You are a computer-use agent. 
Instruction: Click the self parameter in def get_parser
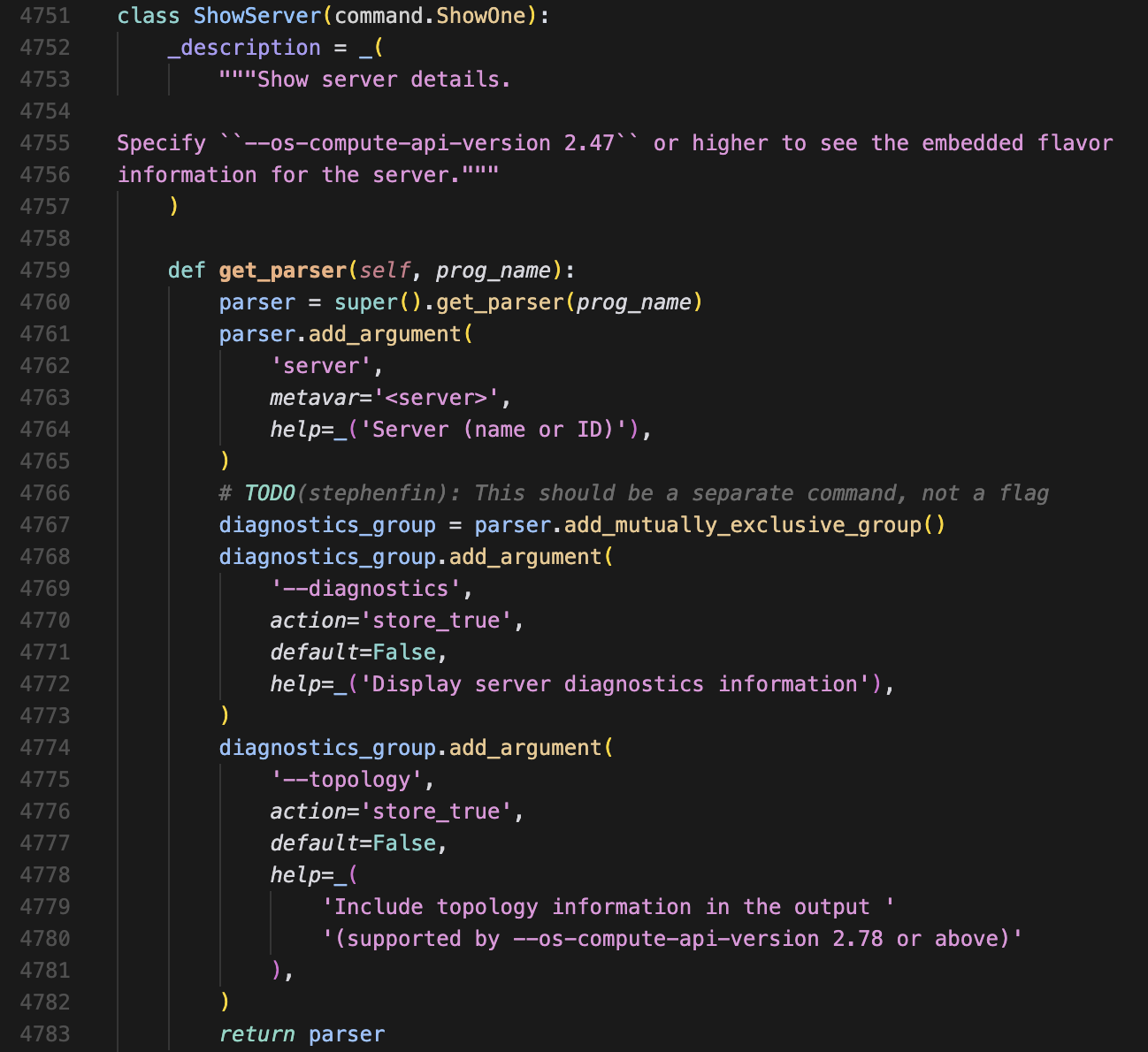click(x=386, y=271)
